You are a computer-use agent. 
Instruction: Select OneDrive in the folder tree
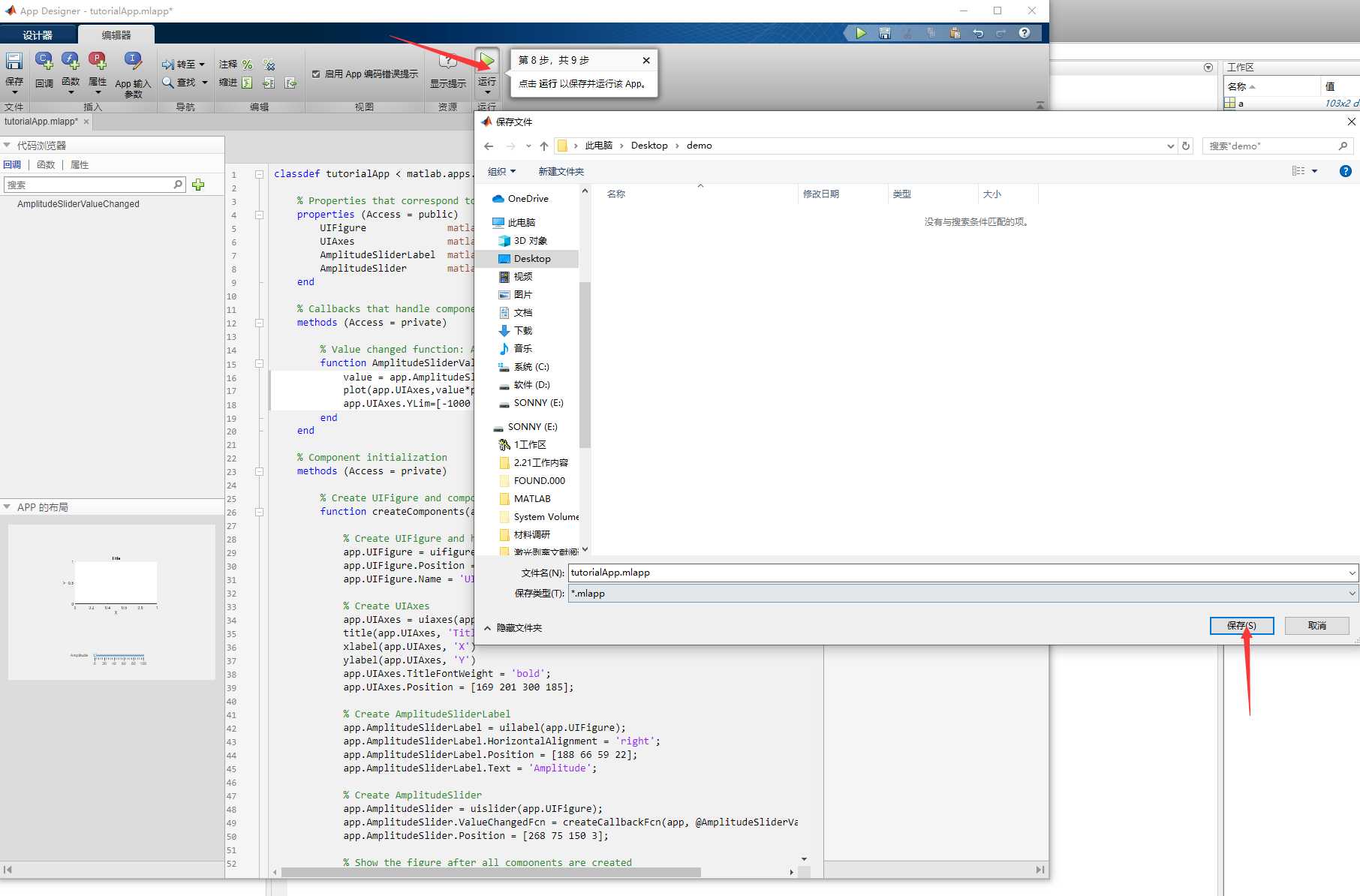pos(528,199)
